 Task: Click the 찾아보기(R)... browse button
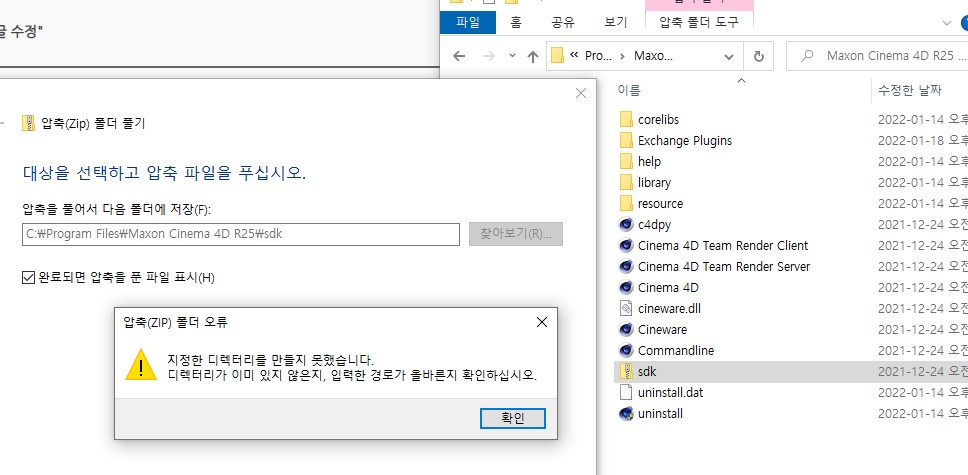[515, 234]
